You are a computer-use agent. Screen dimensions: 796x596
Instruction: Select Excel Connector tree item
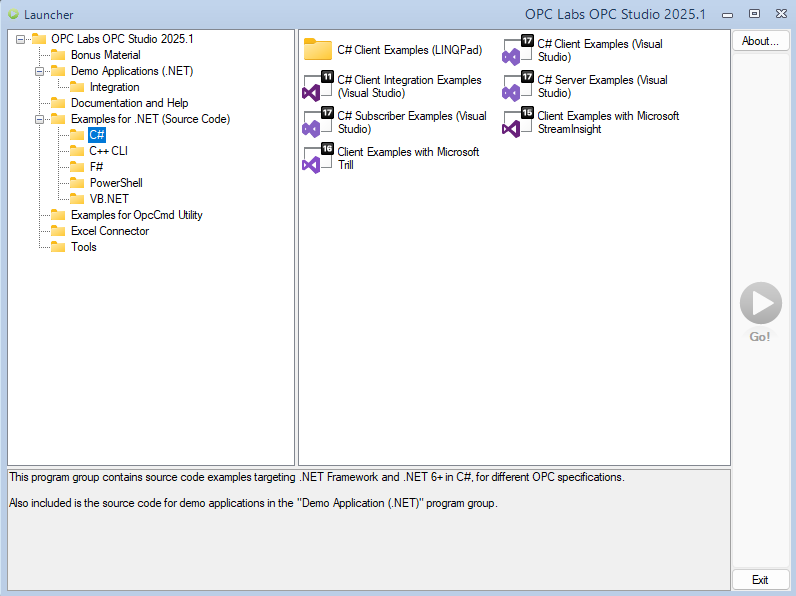click(x=109, y=231)
